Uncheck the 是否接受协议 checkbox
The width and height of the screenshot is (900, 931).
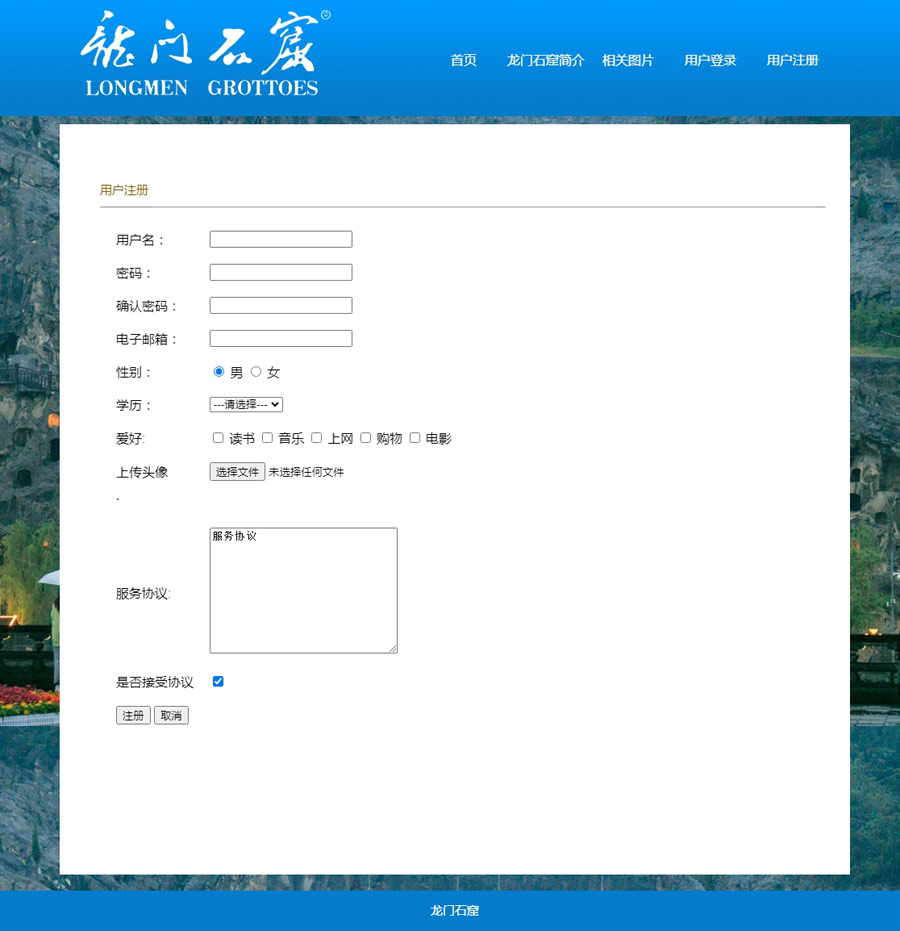pos(218,682)
